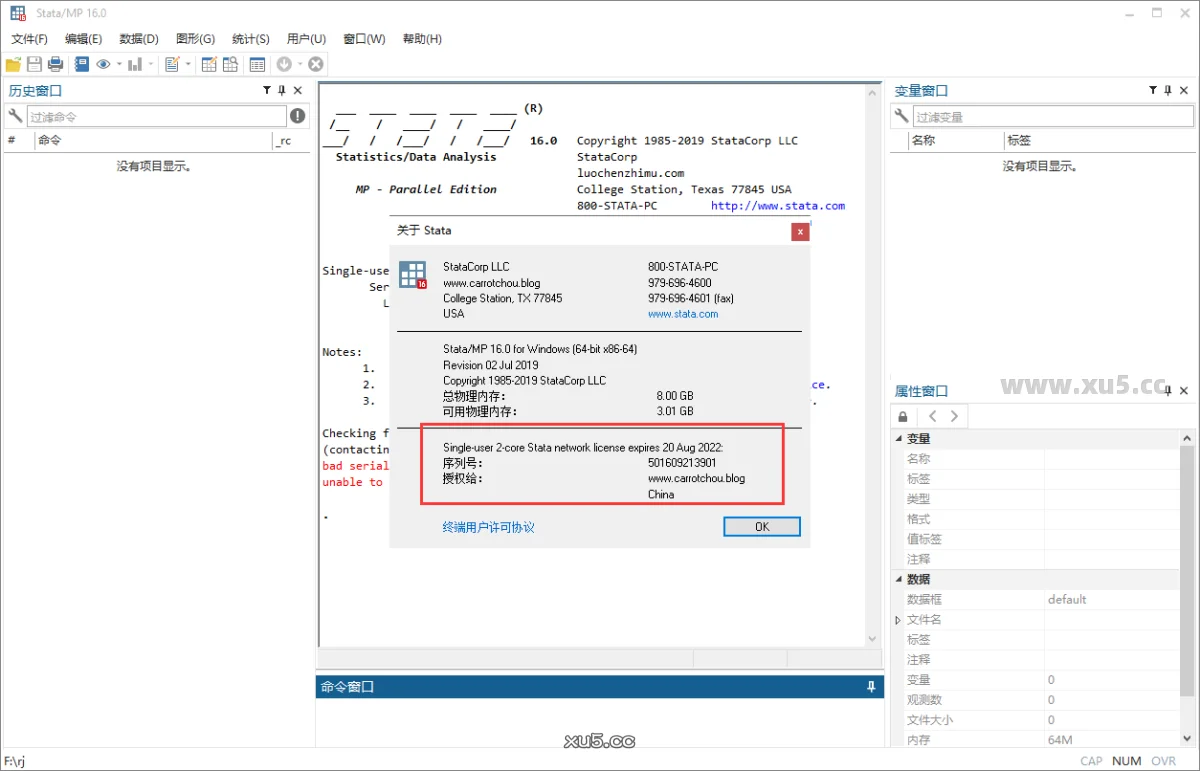This screenshot has width=1200, height=771.
Task: Open the Log file icon
Action: pos(81,63)
